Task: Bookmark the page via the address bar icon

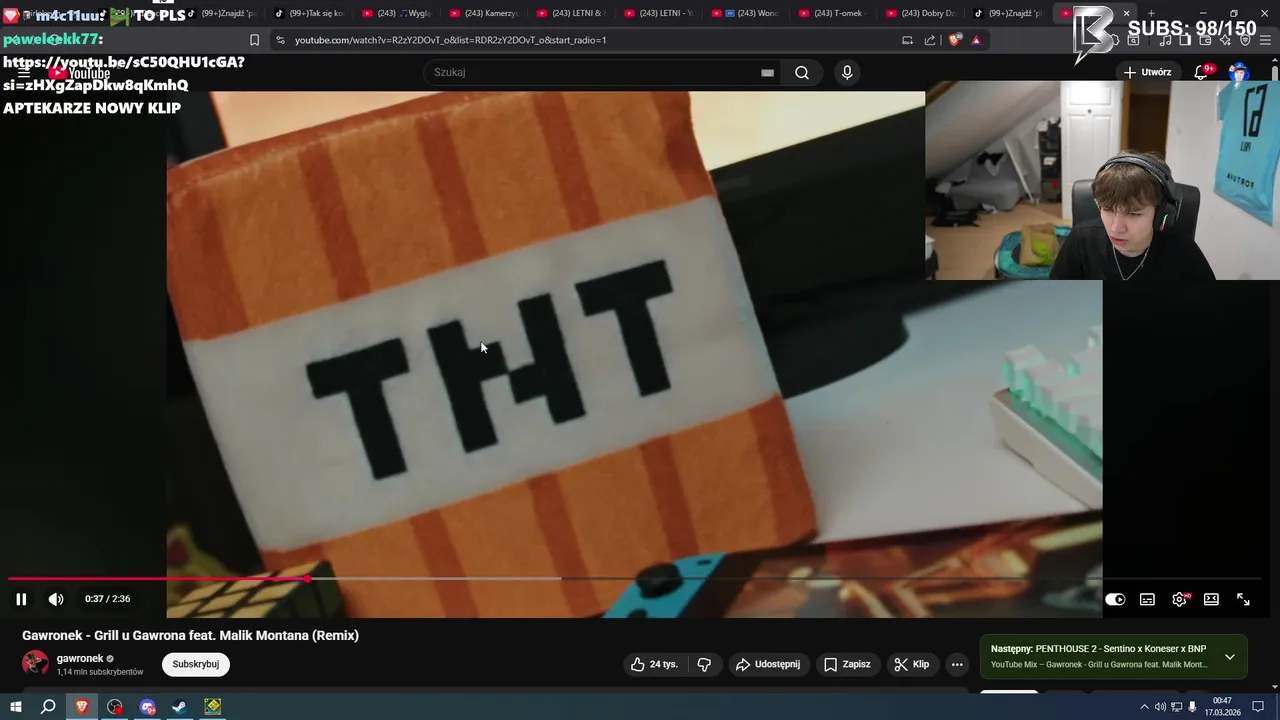Action: [254, 40]
